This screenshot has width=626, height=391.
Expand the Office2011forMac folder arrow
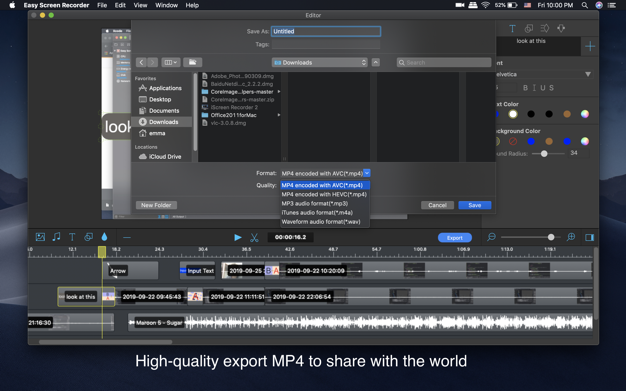click(x=279, y=115)
